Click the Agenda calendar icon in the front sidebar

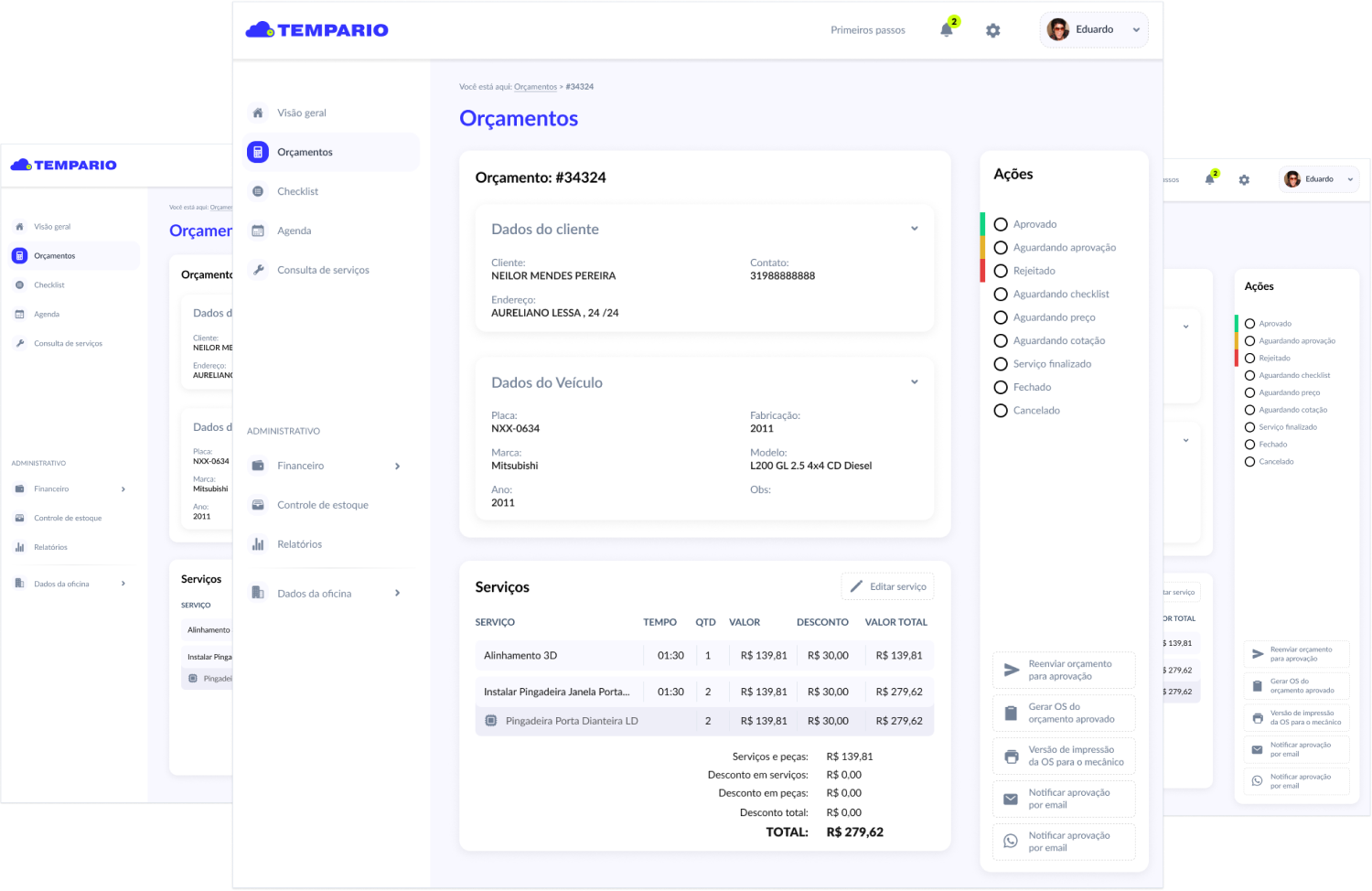coord(258,231)
